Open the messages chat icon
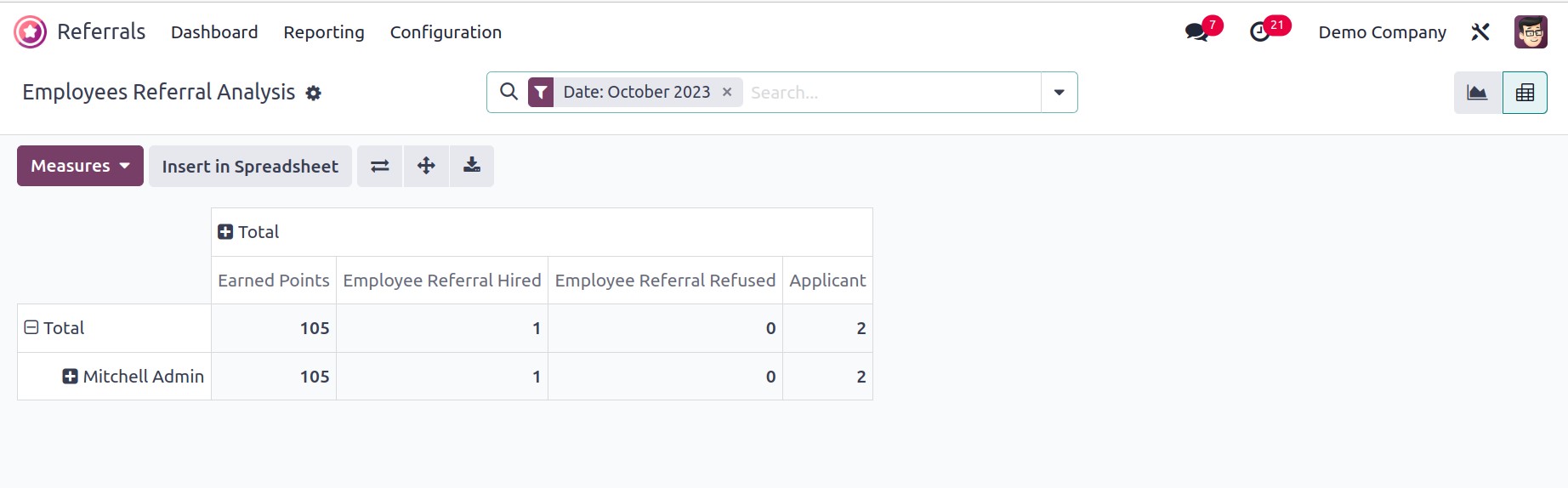The image size is (1568, 488). click(x=1196, y=32)
